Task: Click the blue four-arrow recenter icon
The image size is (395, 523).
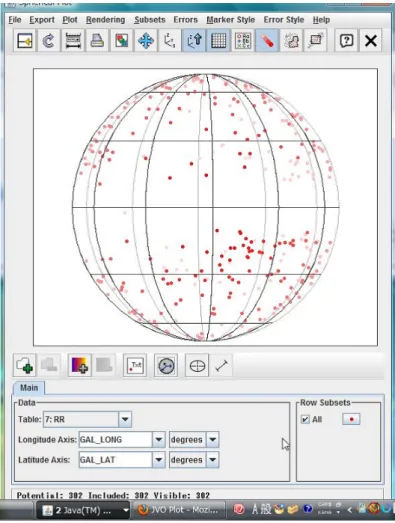Action: (x=146, y=41)
